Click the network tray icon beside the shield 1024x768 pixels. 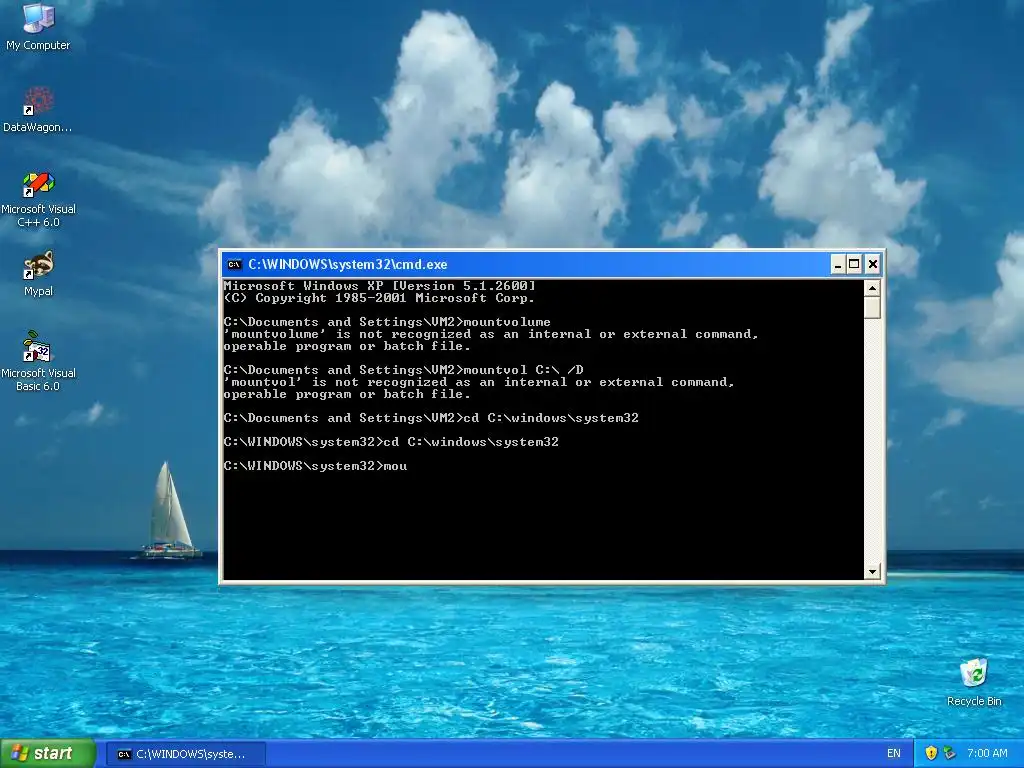(949, 753)
